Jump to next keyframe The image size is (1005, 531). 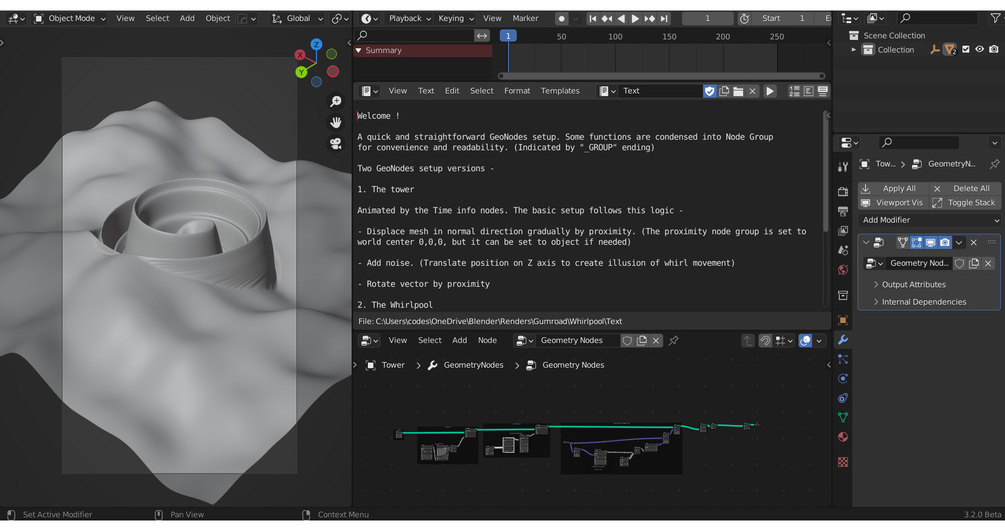(649, 19)
